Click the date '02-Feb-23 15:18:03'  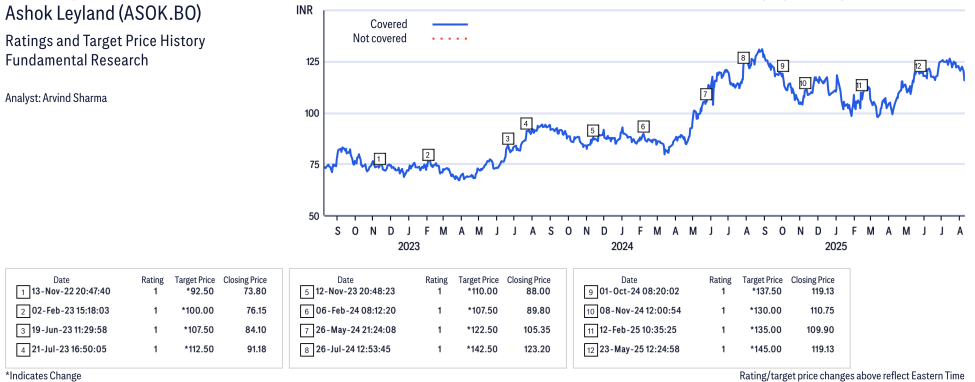point(70,310)
